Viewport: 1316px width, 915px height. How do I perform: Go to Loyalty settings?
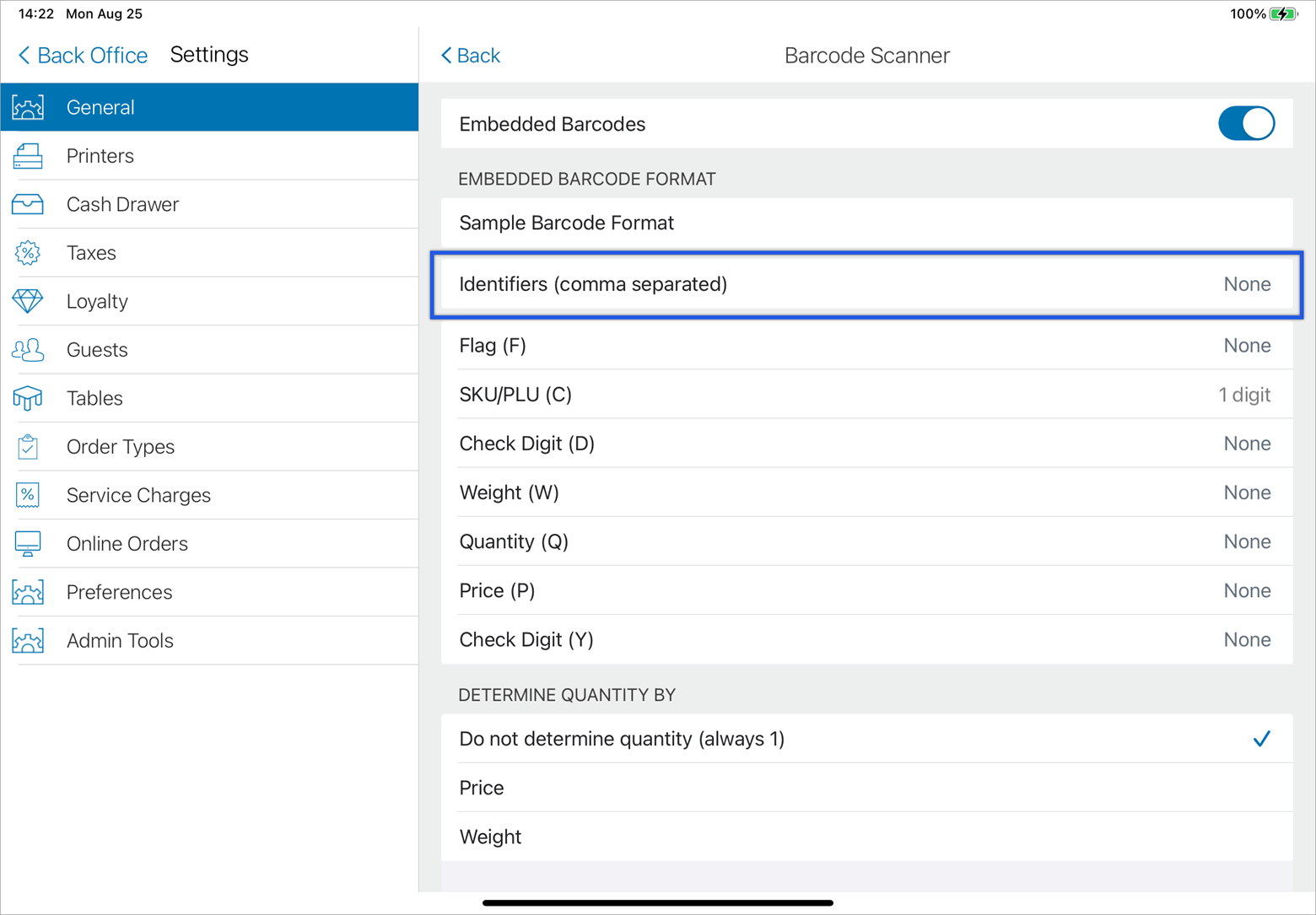[x=209, y=301]
